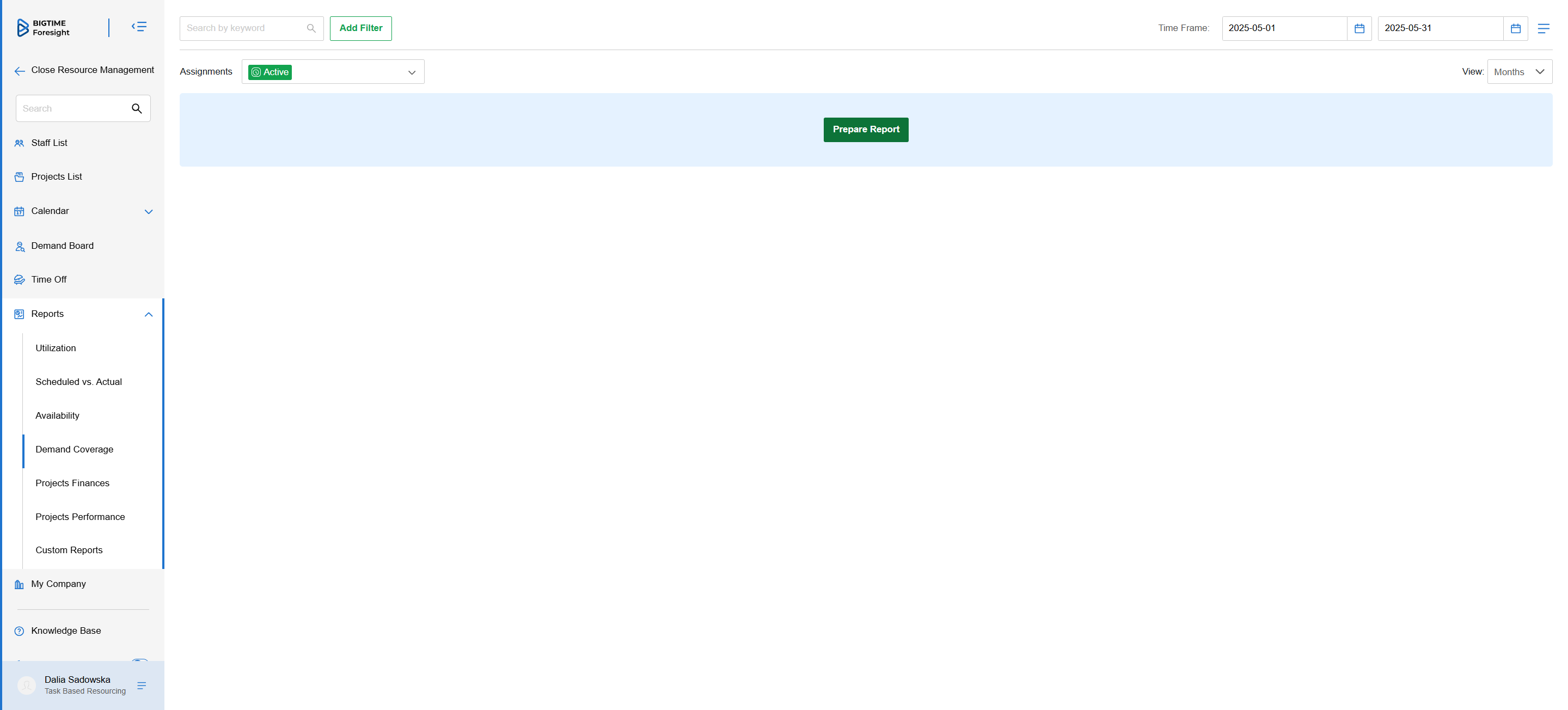This screenshot has width=1568, height=710.
Task: Click the sidebar search magnifier icon
Action: (137, 108)
